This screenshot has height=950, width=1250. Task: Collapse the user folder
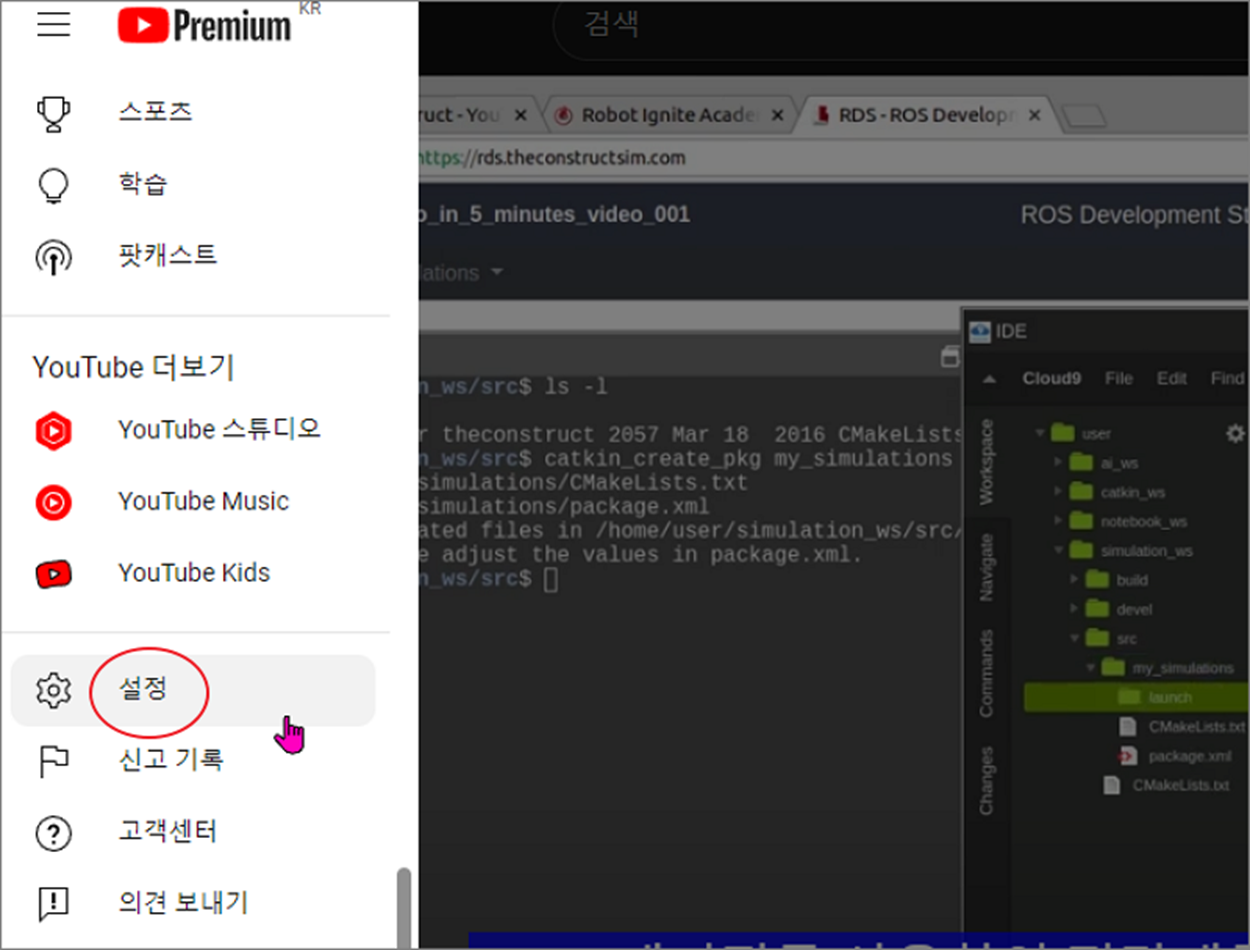pos(1041,434)
